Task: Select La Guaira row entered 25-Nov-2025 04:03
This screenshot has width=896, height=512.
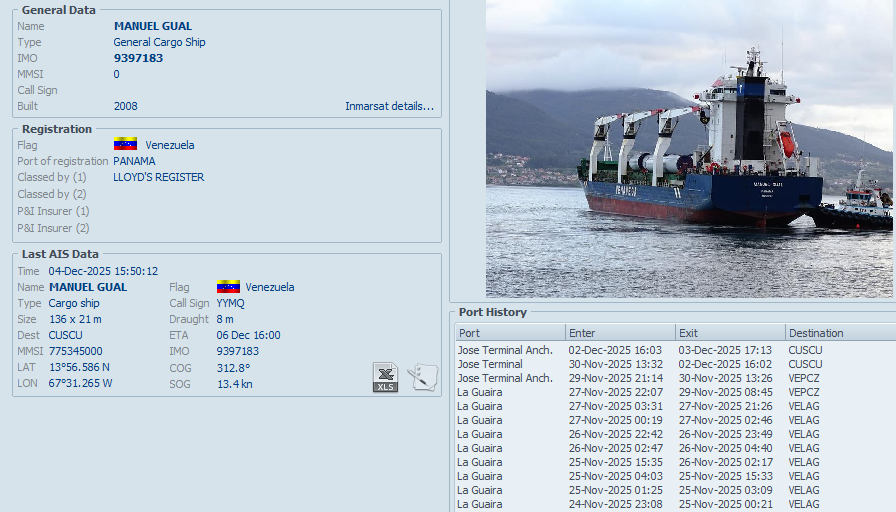Action: (675, 476)
